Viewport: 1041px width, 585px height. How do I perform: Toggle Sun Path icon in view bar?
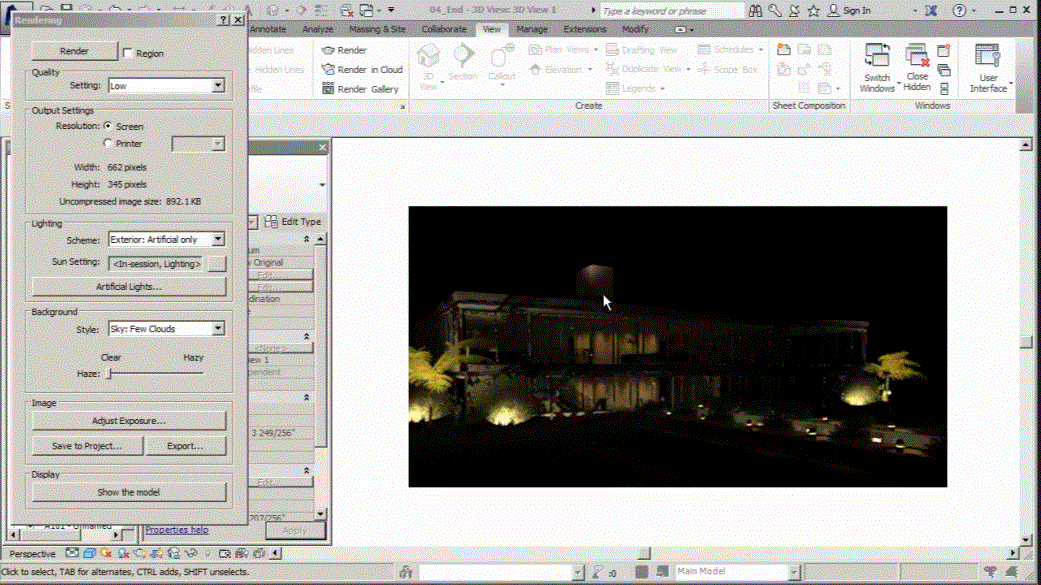106,553
